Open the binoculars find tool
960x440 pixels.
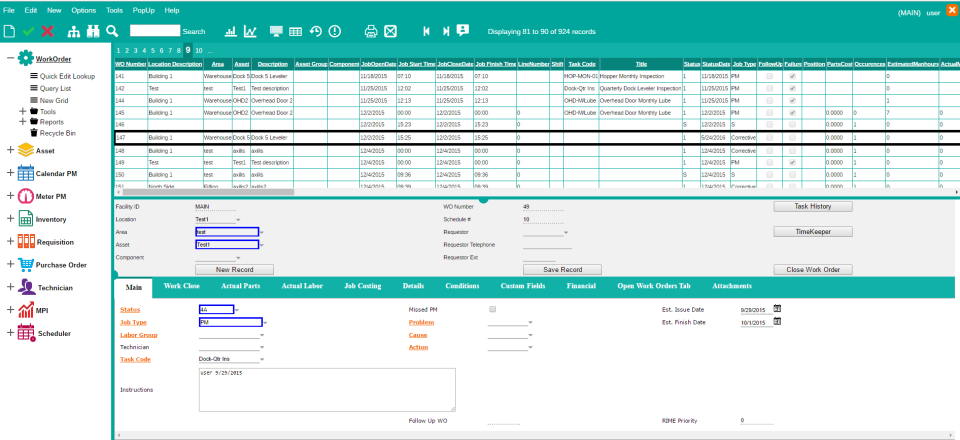click(91, 31)
